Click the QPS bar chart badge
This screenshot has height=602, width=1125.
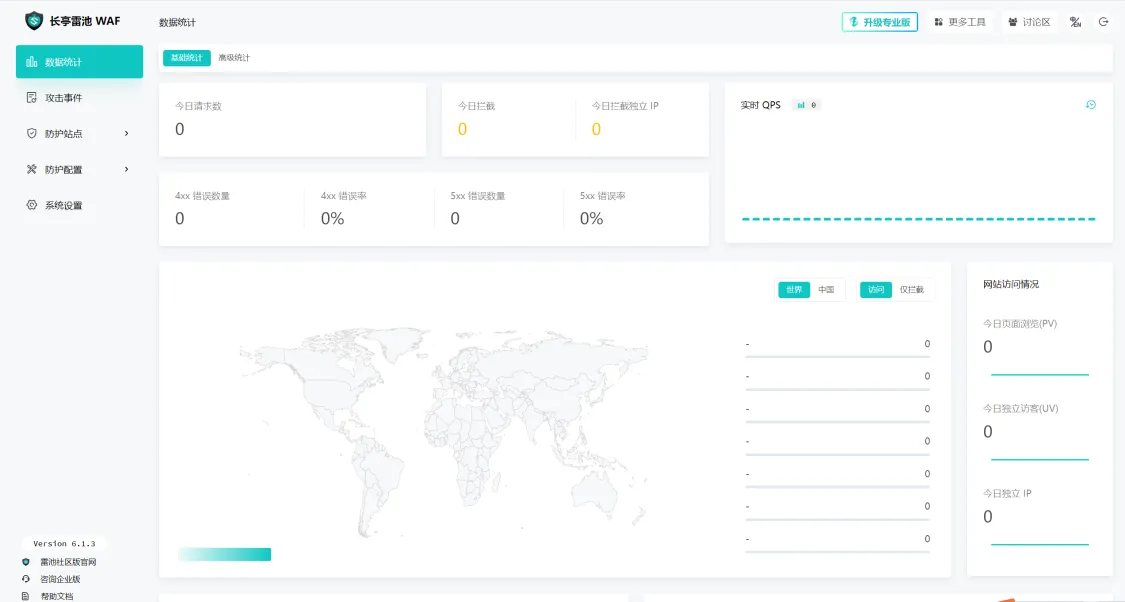807,105
